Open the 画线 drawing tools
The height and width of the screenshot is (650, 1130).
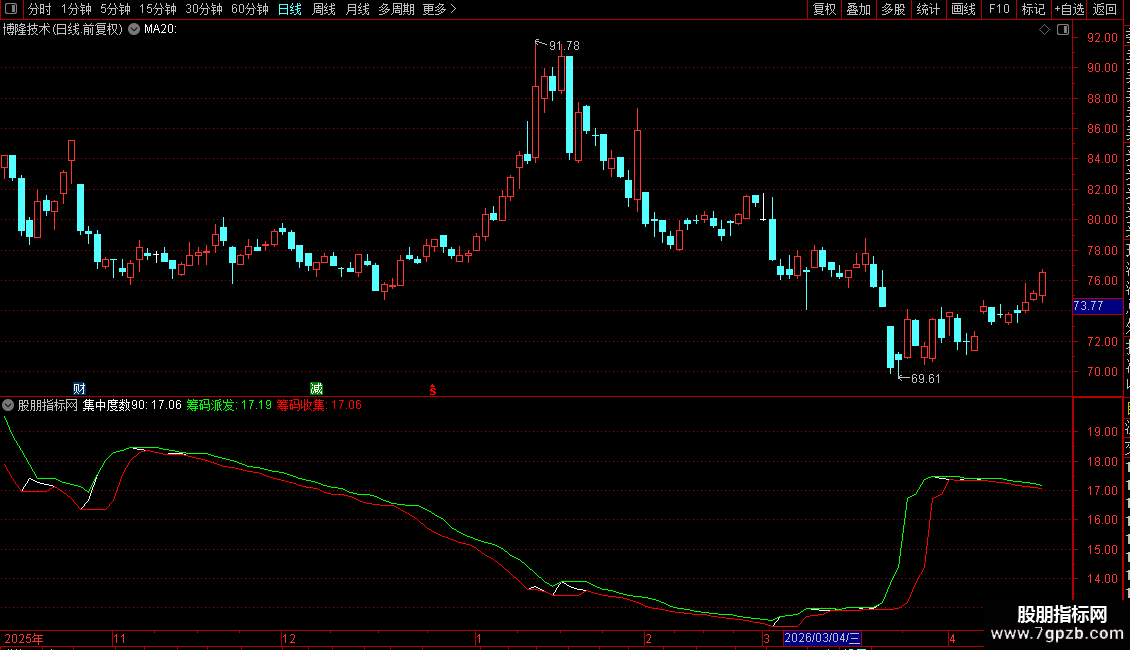click(x=963, y=9)
